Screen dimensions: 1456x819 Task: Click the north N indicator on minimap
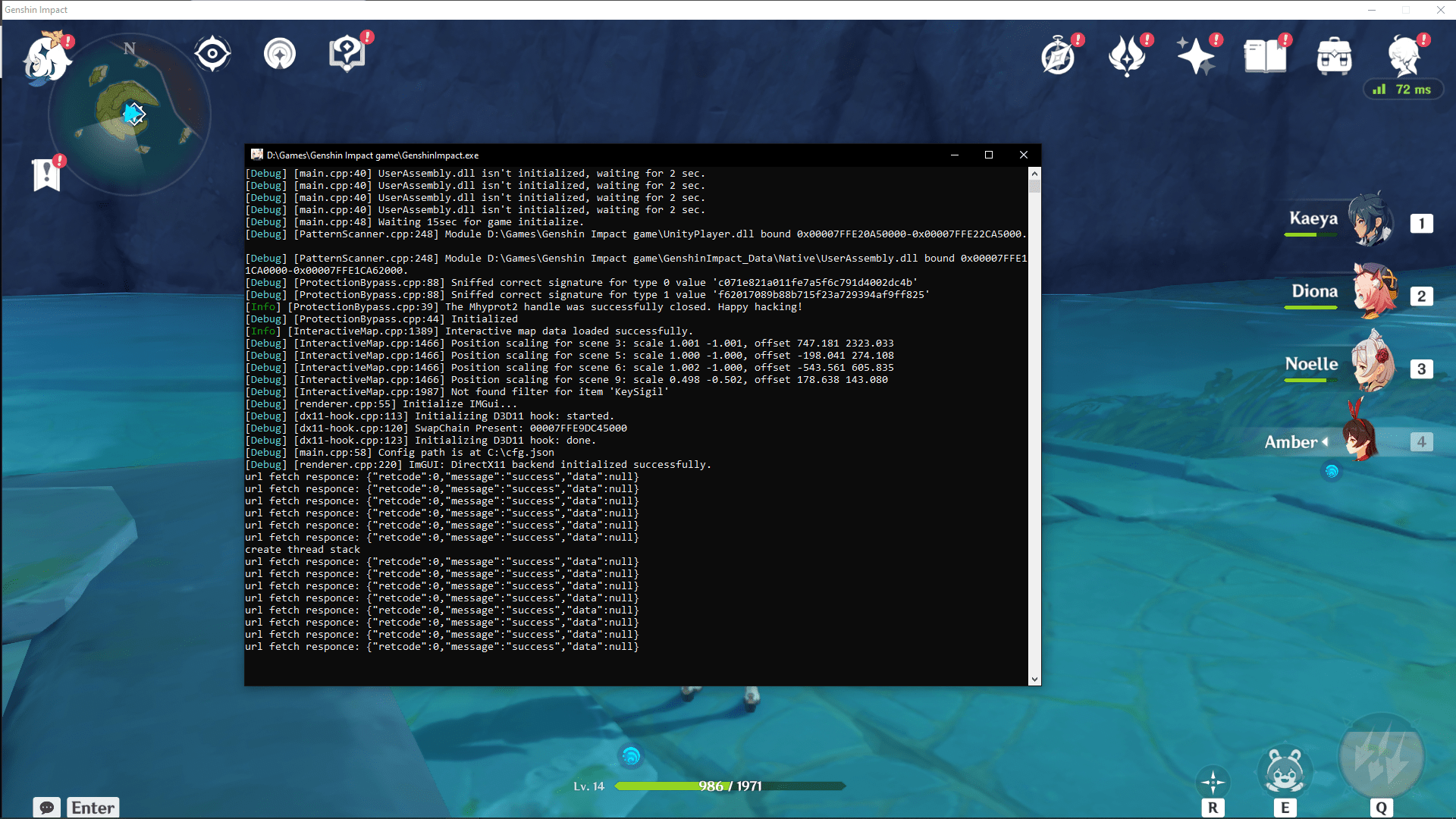tap(130, 49)
